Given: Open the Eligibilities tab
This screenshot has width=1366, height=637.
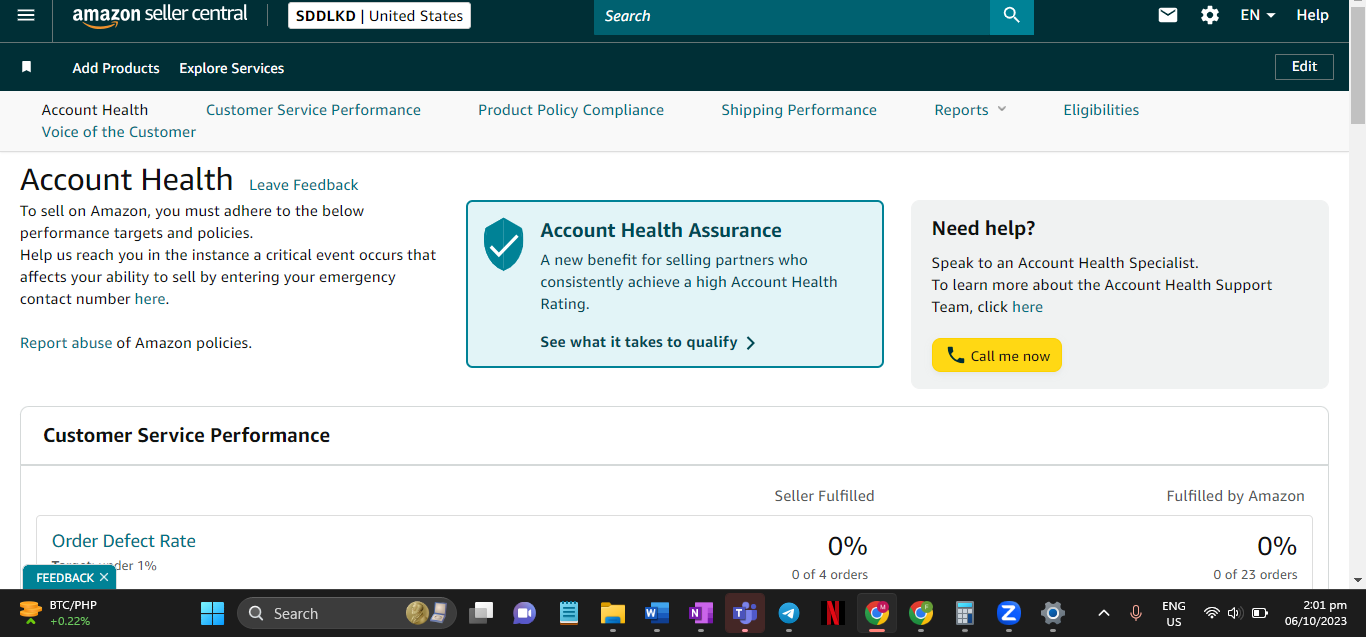Looking at the screenshot, I should [1101, 110].
